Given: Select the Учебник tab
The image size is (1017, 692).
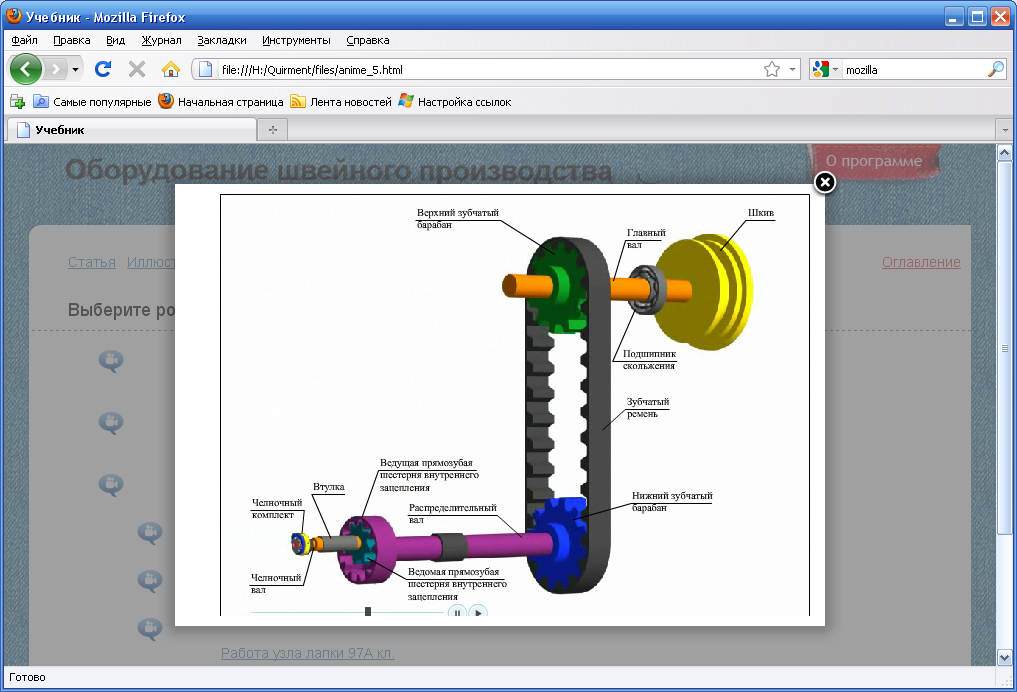Looking at the screenshot, I should point(132,130).
